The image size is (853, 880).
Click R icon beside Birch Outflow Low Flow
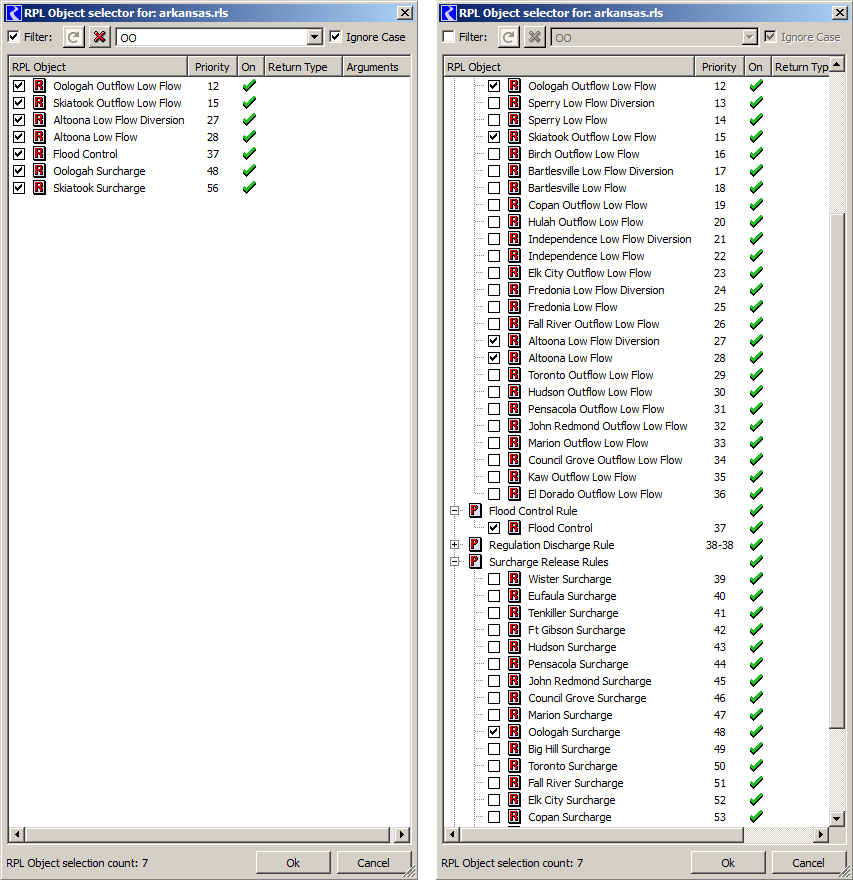(514, 154)
